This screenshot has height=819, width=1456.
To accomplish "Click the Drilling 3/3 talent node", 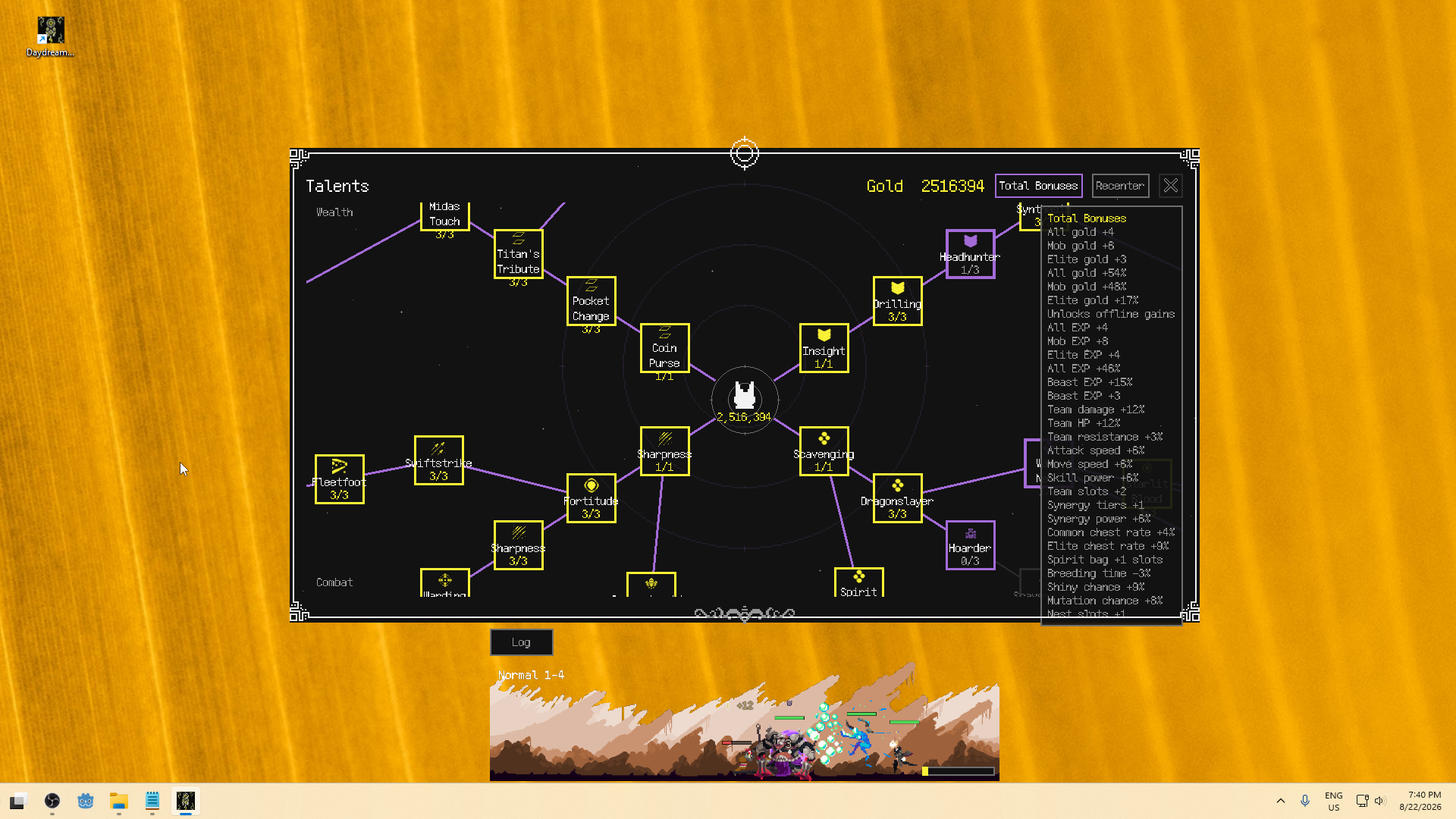I will click(x=897, y=301).
